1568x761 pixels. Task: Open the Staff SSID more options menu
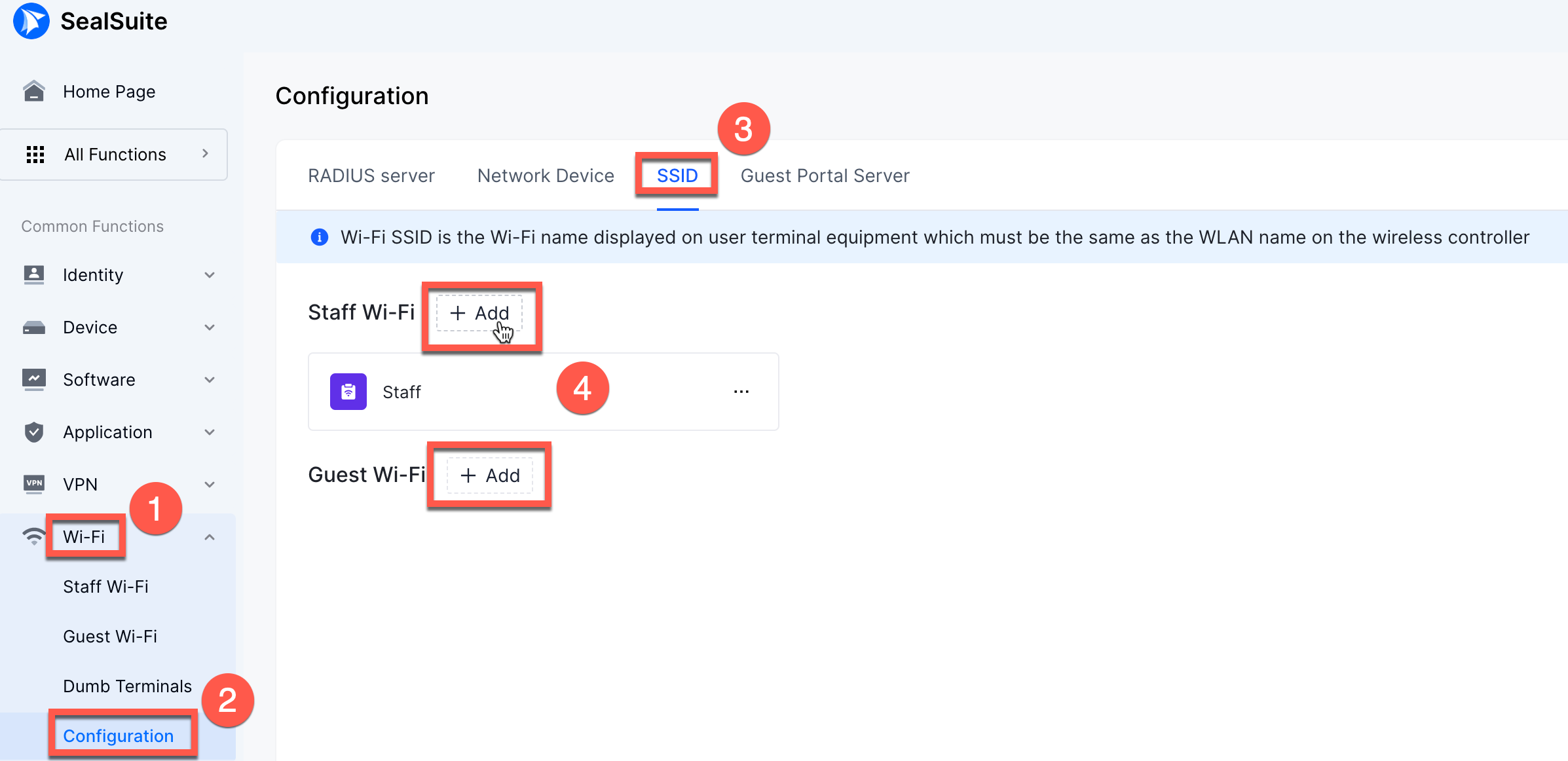(x=741, y=392)
